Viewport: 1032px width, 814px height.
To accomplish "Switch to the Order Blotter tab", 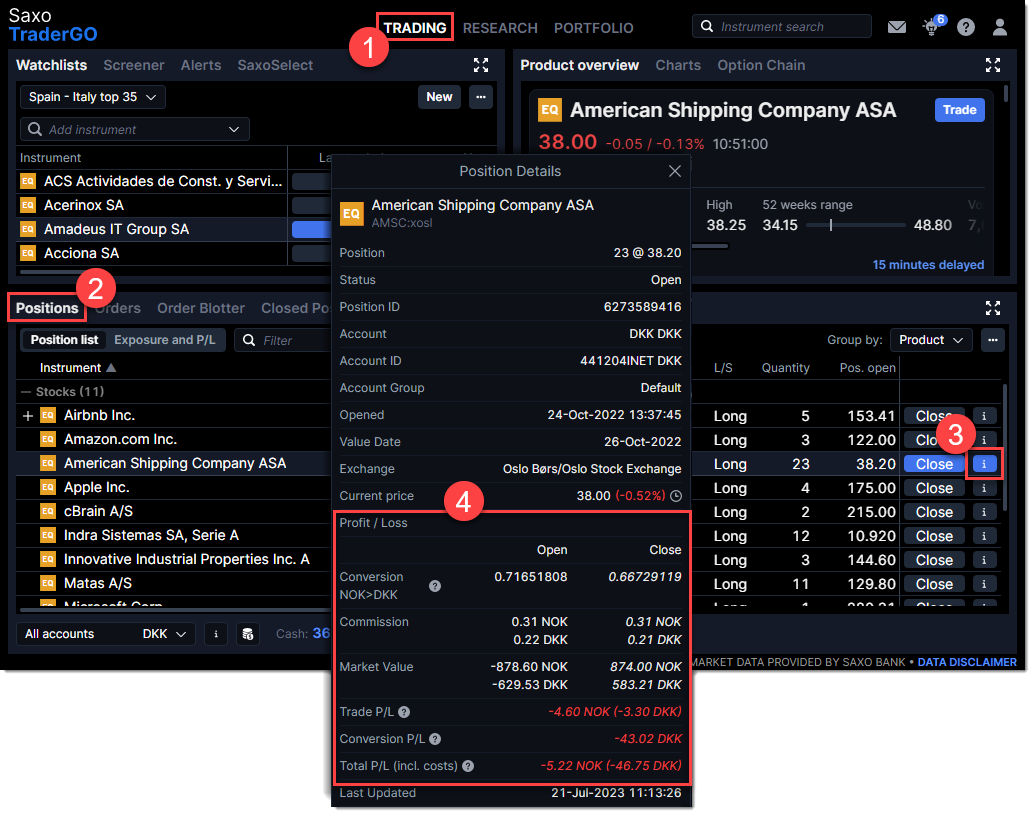I will click(x=201, y=308).
